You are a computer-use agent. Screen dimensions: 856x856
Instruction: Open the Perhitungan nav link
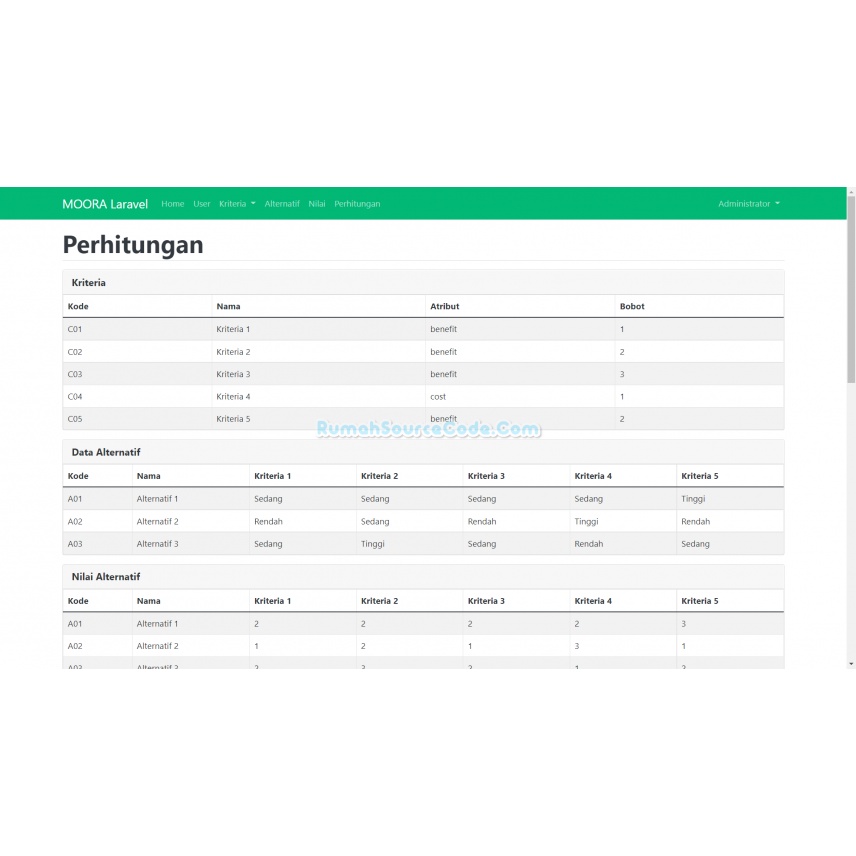pos(357,204)
